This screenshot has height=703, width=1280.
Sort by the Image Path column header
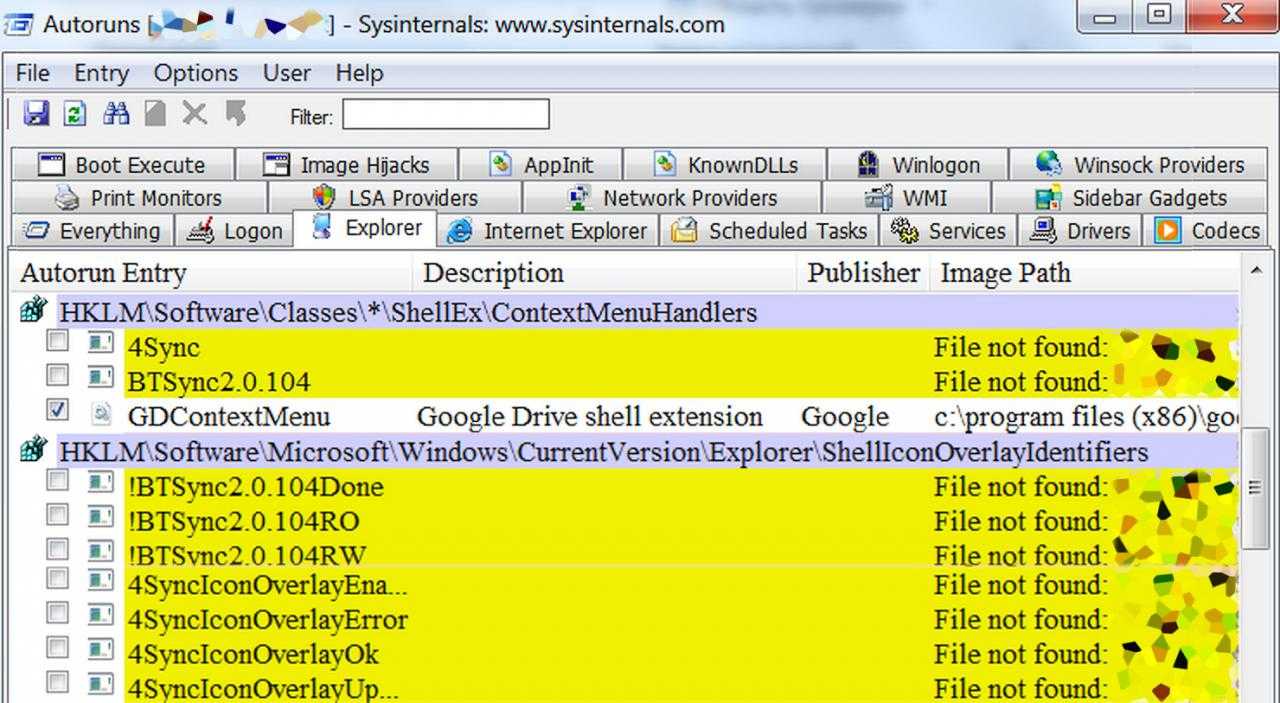click(1005, 273)
